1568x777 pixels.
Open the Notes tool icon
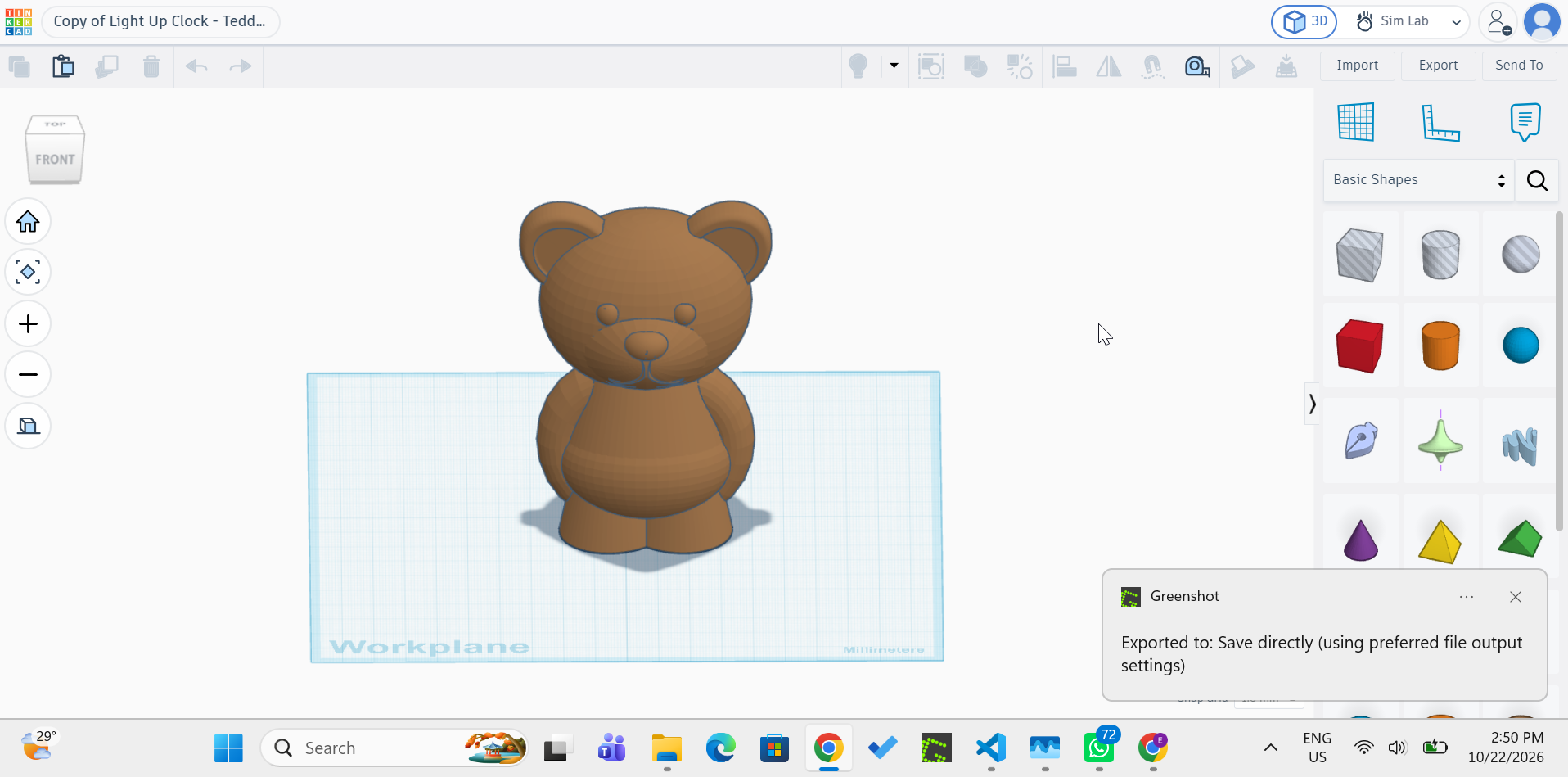(x=1525, y=122)
